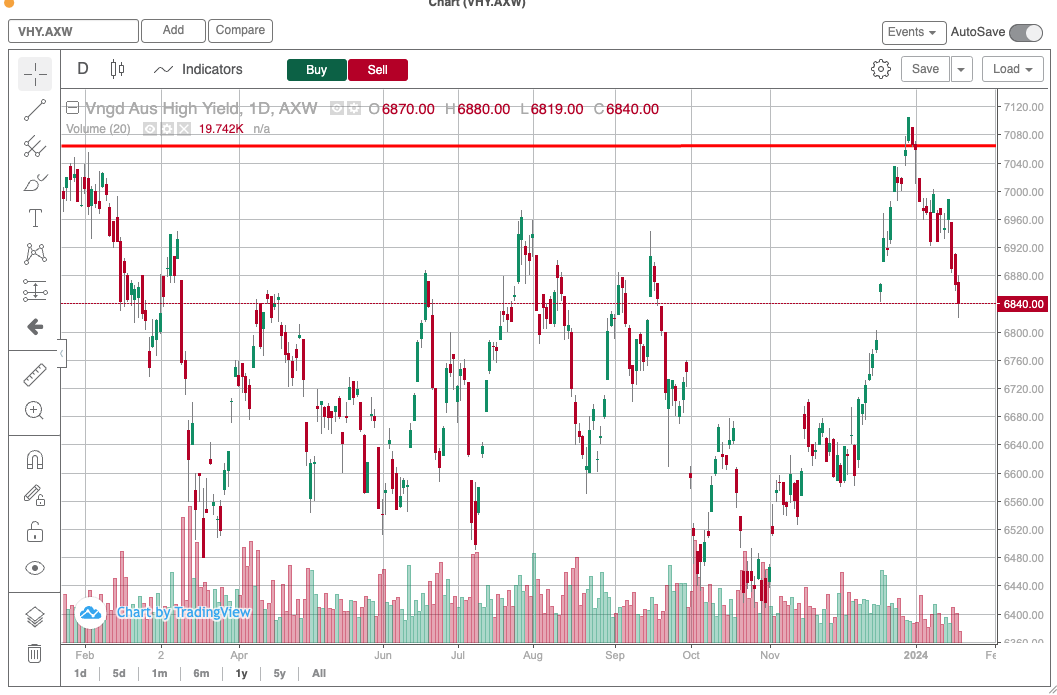Click the Volume (20) legend label
Viewport: 1057px width, 695px height.
click(98, 128)
